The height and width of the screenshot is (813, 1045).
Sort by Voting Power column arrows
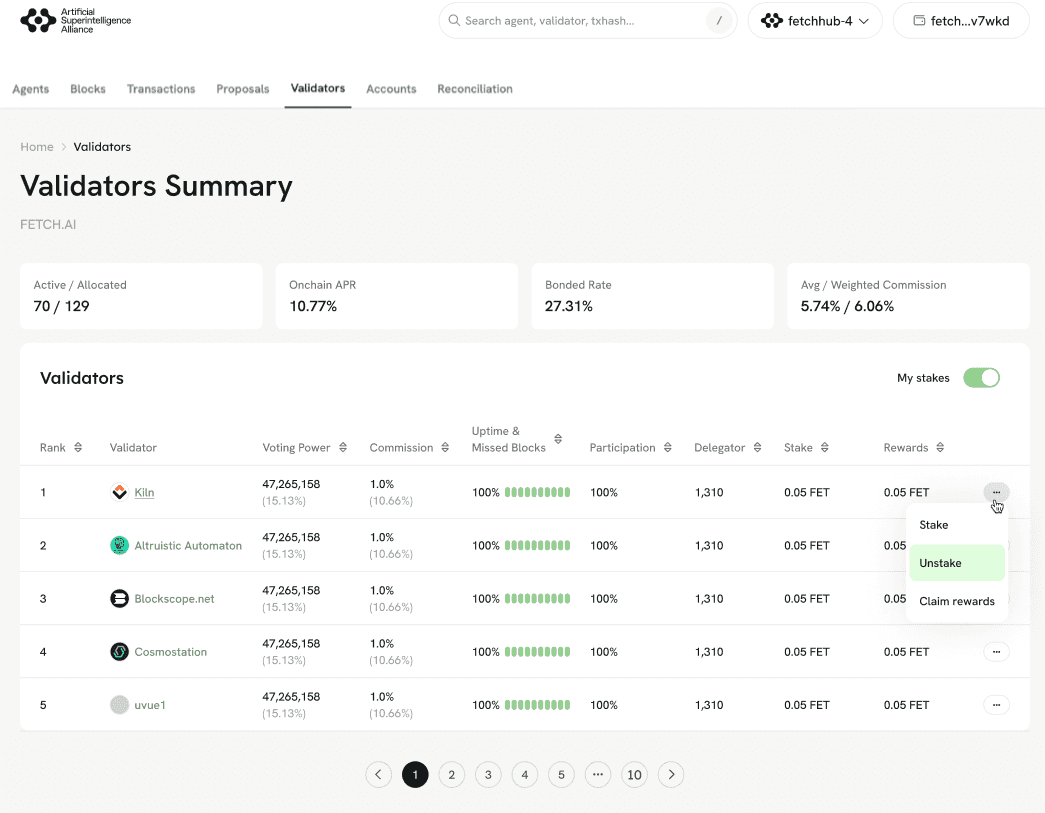click(x=343, y=447)
